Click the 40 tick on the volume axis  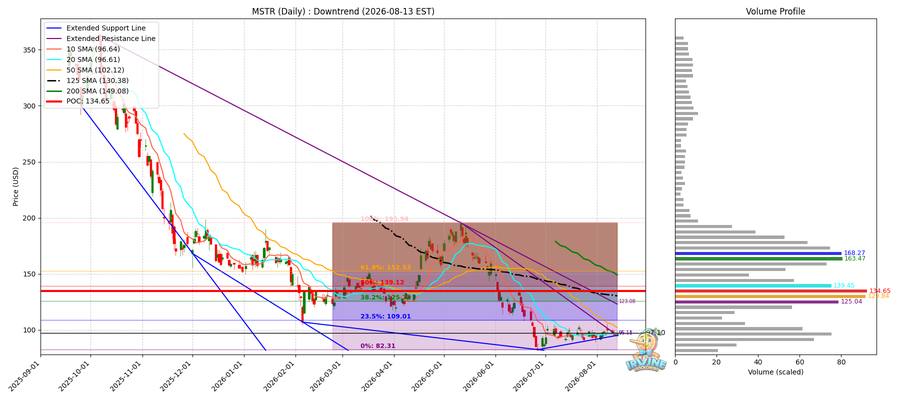point(758,362)
